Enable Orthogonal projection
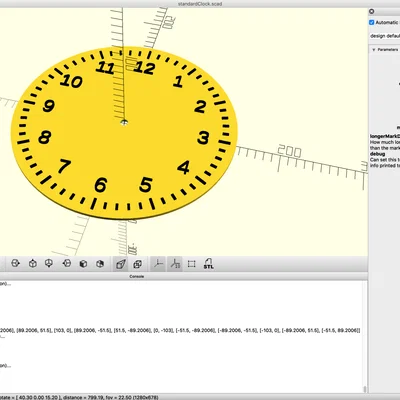 point(137,264)
